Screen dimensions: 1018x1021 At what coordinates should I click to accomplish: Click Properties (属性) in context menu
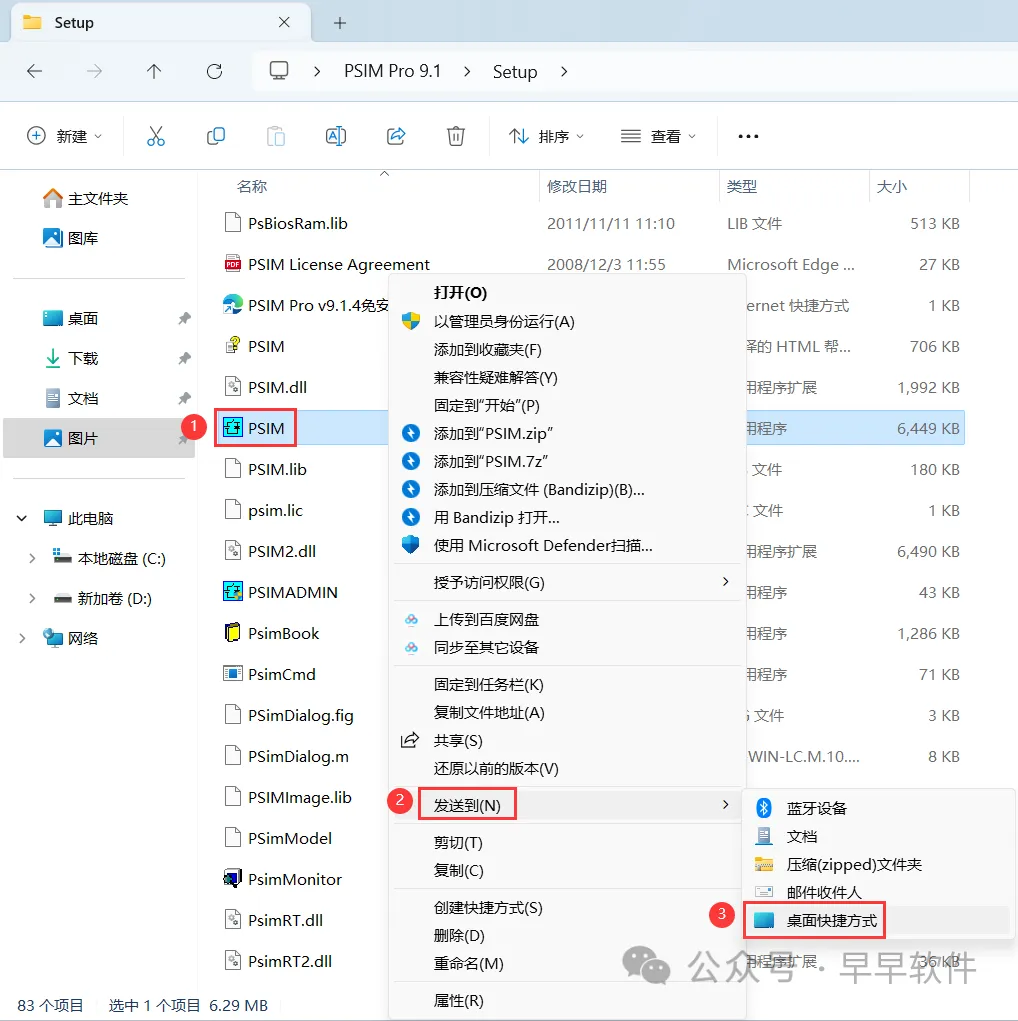point(567,1001)
